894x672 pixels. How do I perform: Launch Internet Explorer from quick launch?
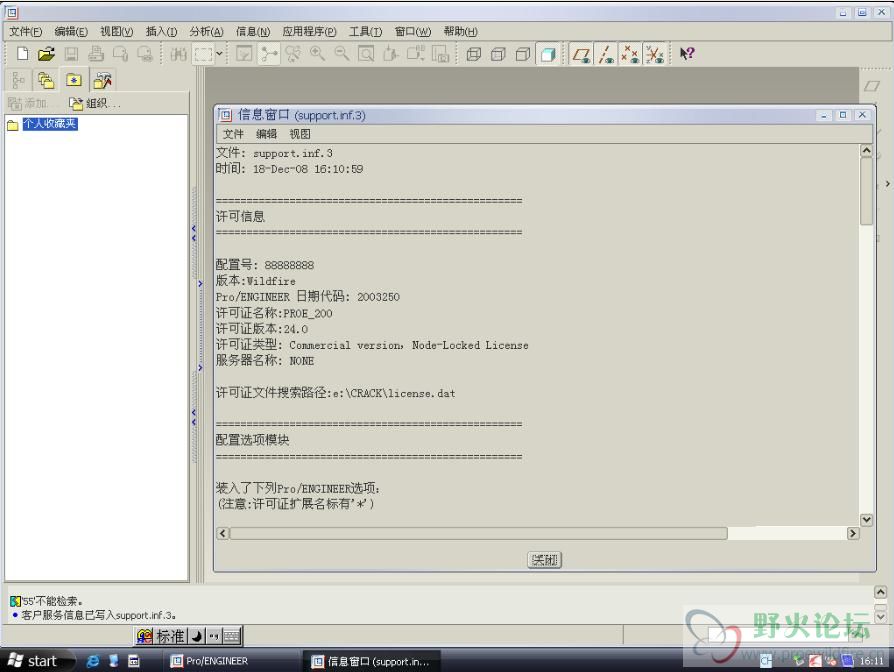92,661
